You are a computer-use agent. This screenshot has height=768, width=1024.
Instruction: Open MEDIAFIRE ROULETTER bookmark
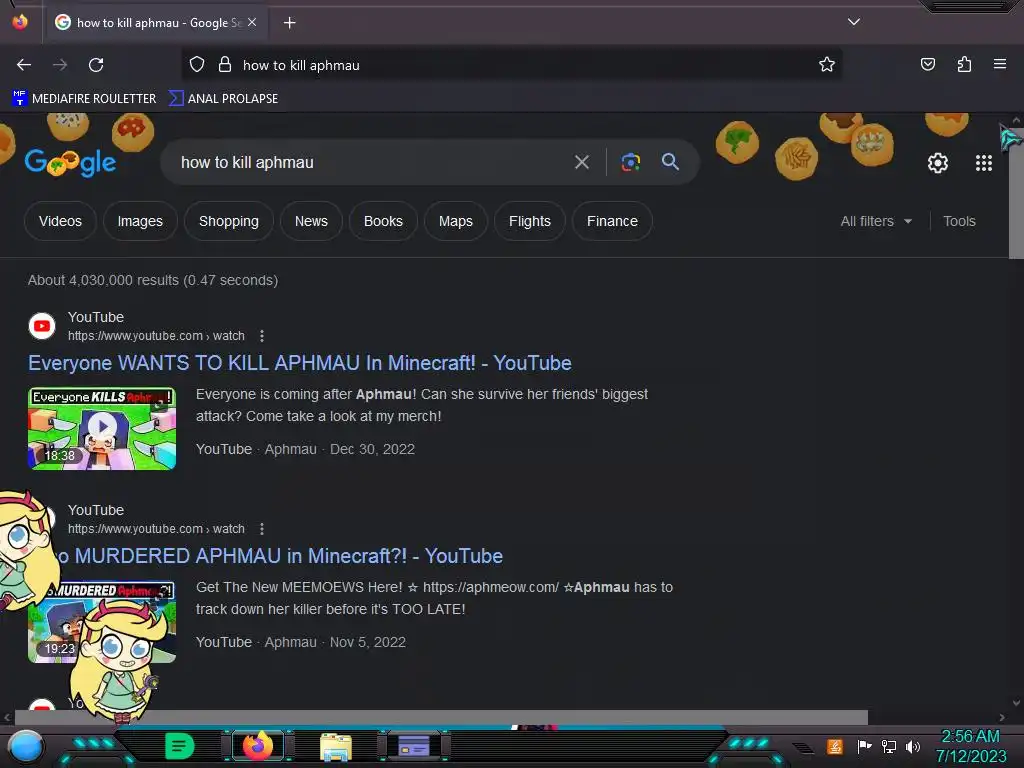pos(84,99)
